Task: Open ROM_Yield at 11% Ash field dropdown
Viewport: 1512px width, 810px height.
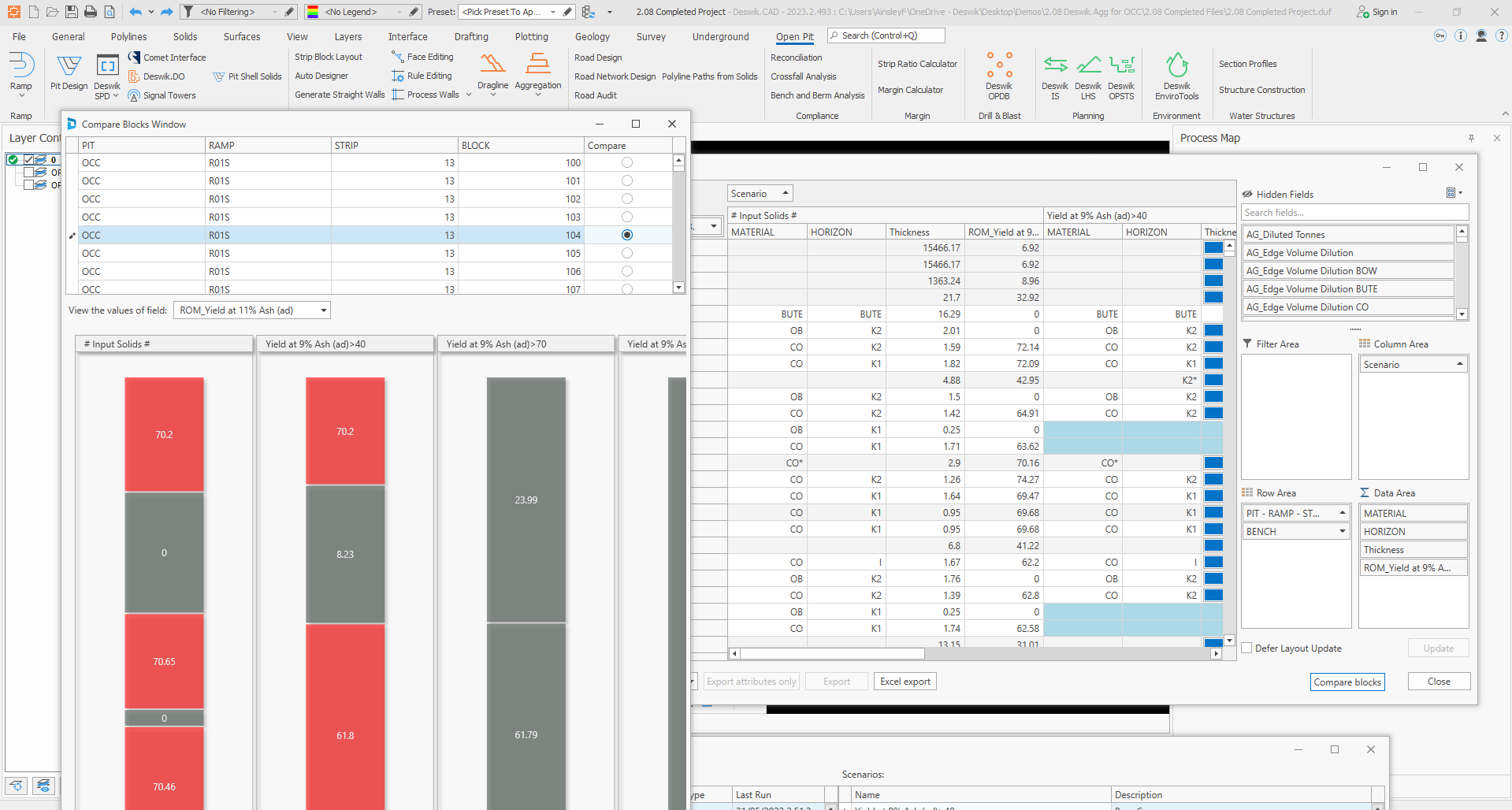Action: pyautogui.click(x=323, y=310)
